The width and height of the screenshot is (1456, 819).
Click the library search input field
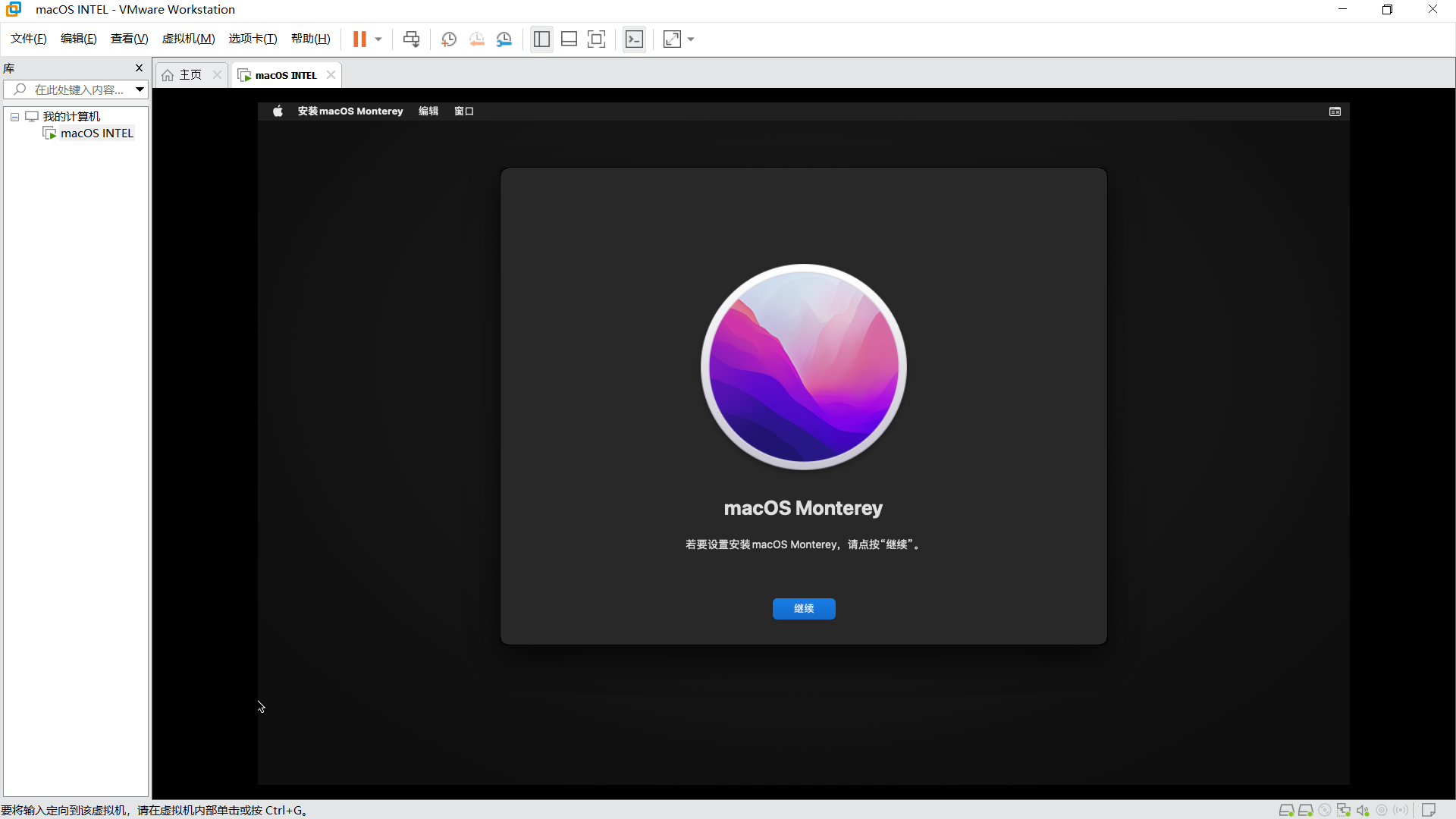coord(78,89)
